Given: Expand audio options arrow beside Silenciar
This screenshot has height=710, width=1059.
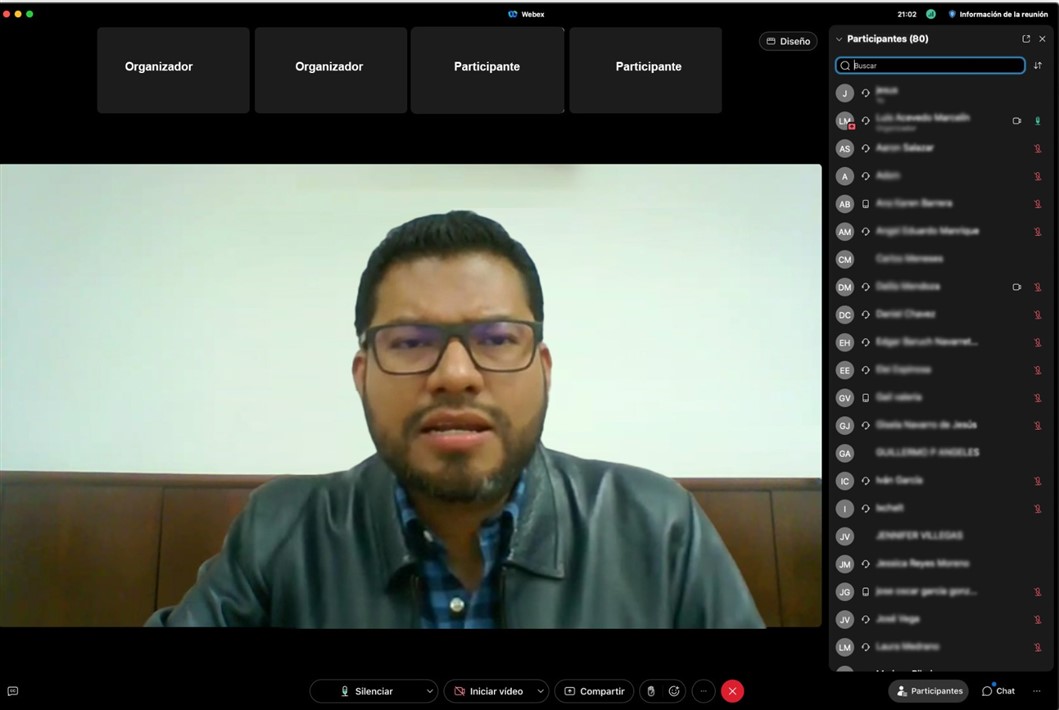Looking at the screenshot, I should [x=429, y=691].
